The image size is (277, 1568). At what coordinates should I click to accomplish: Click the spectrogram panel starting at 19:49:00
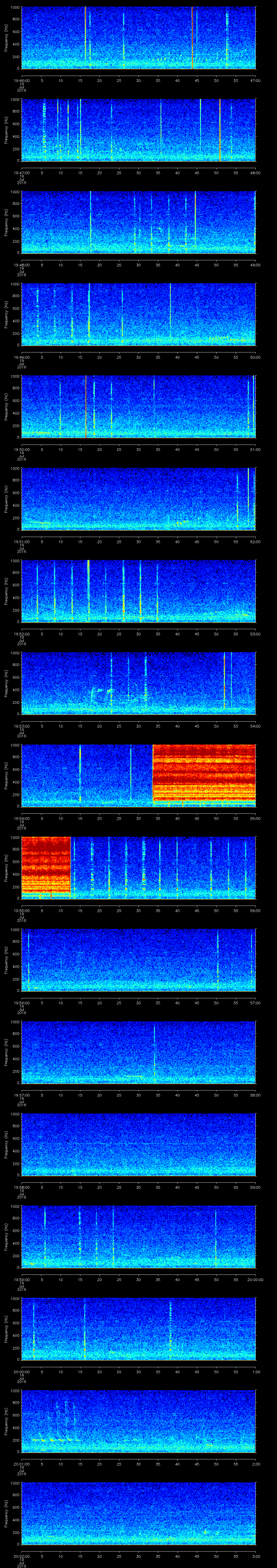pyautogui.click(x=139, y=314)
